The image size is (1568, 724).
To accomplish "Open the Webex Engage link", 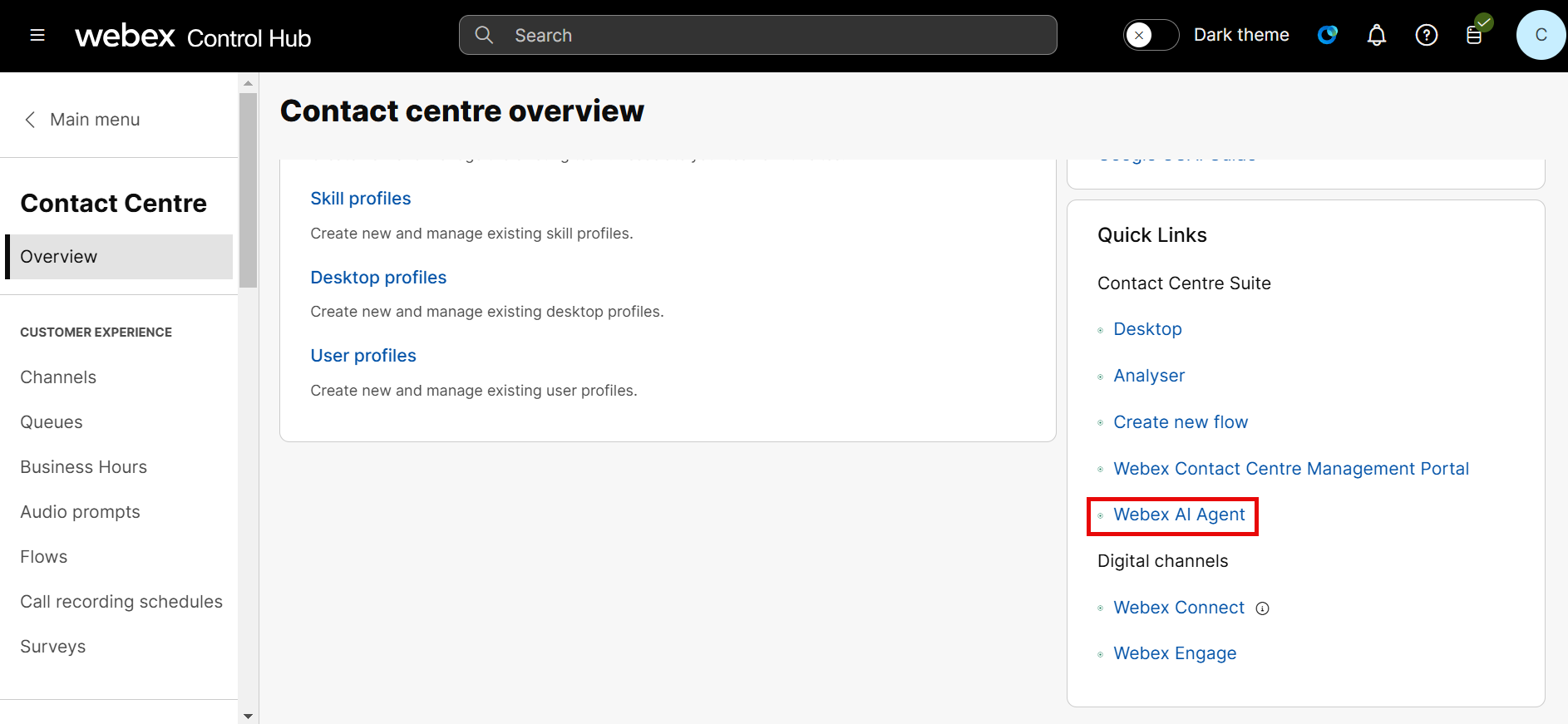I will pyautogui.click(x=1175, y=654).
